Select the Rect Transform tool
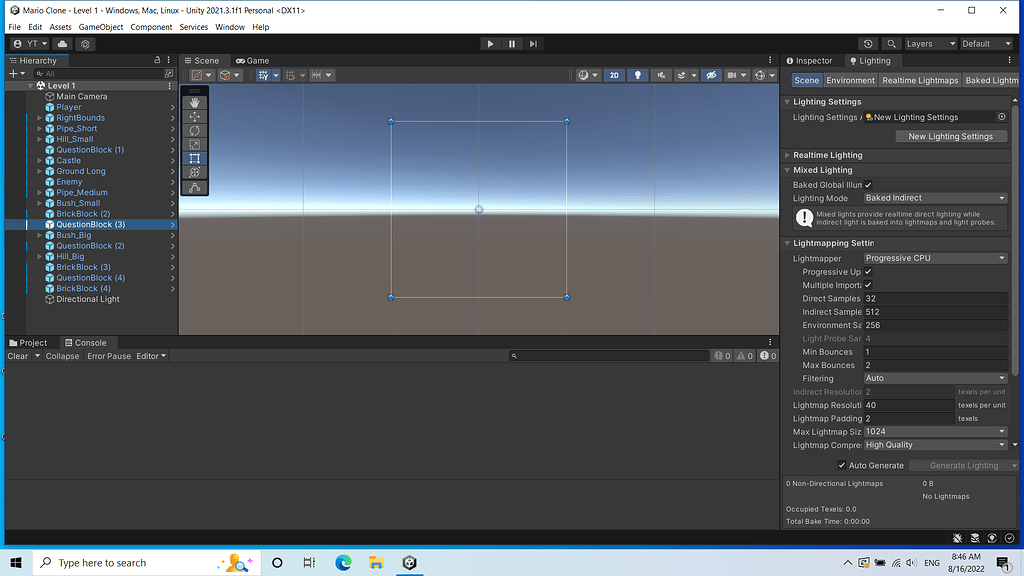This screenshot has height=576, width=1024. tap(193, 158)
